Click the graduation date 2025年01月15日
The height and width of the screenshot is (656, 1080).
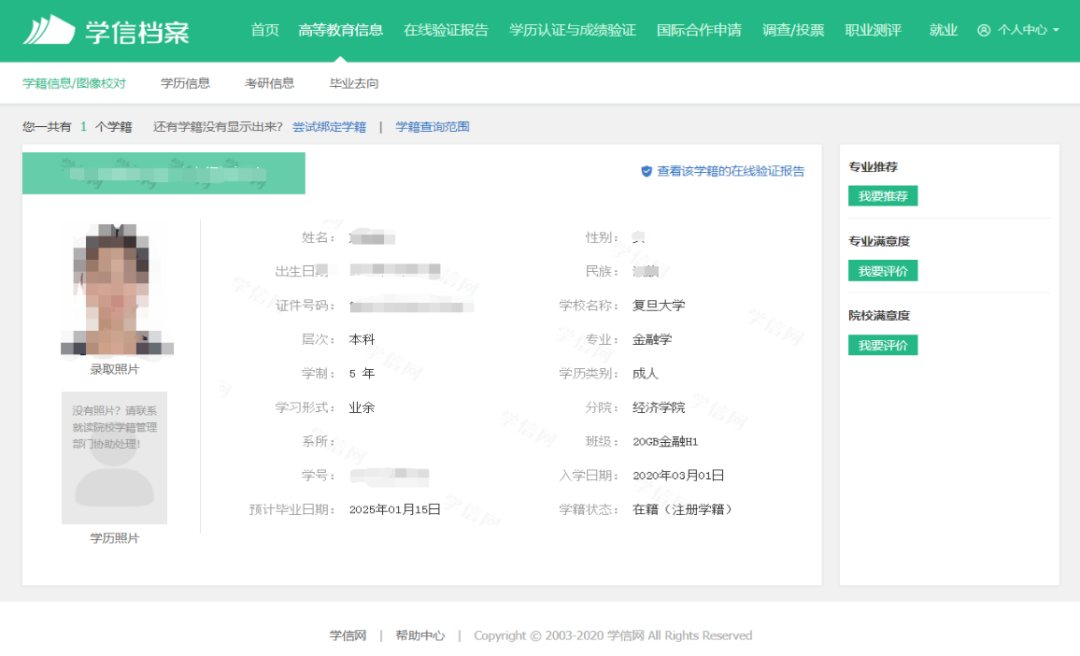click(395, 509)
